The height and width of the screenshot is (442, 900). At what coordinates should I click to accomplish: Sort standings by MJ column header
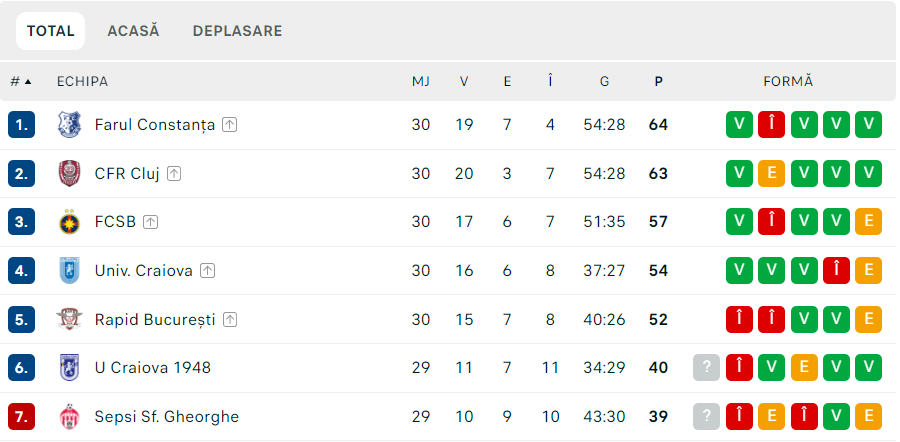(421, 81)
